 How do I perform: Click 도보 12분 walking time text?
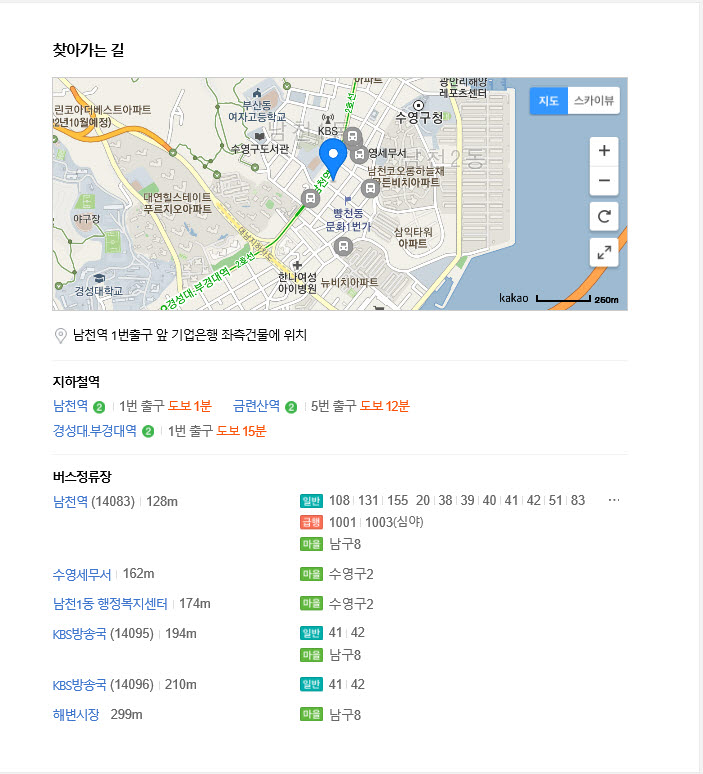pyautogui.click(x=385, y=406)
